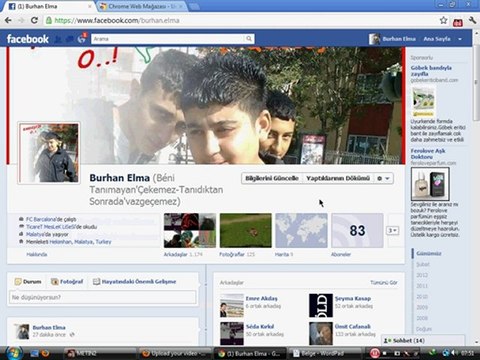Image resolution: width=480 pixels, height=360 pixels.
Task: Open the Chrome wrench menu
Action: (472, 20)
